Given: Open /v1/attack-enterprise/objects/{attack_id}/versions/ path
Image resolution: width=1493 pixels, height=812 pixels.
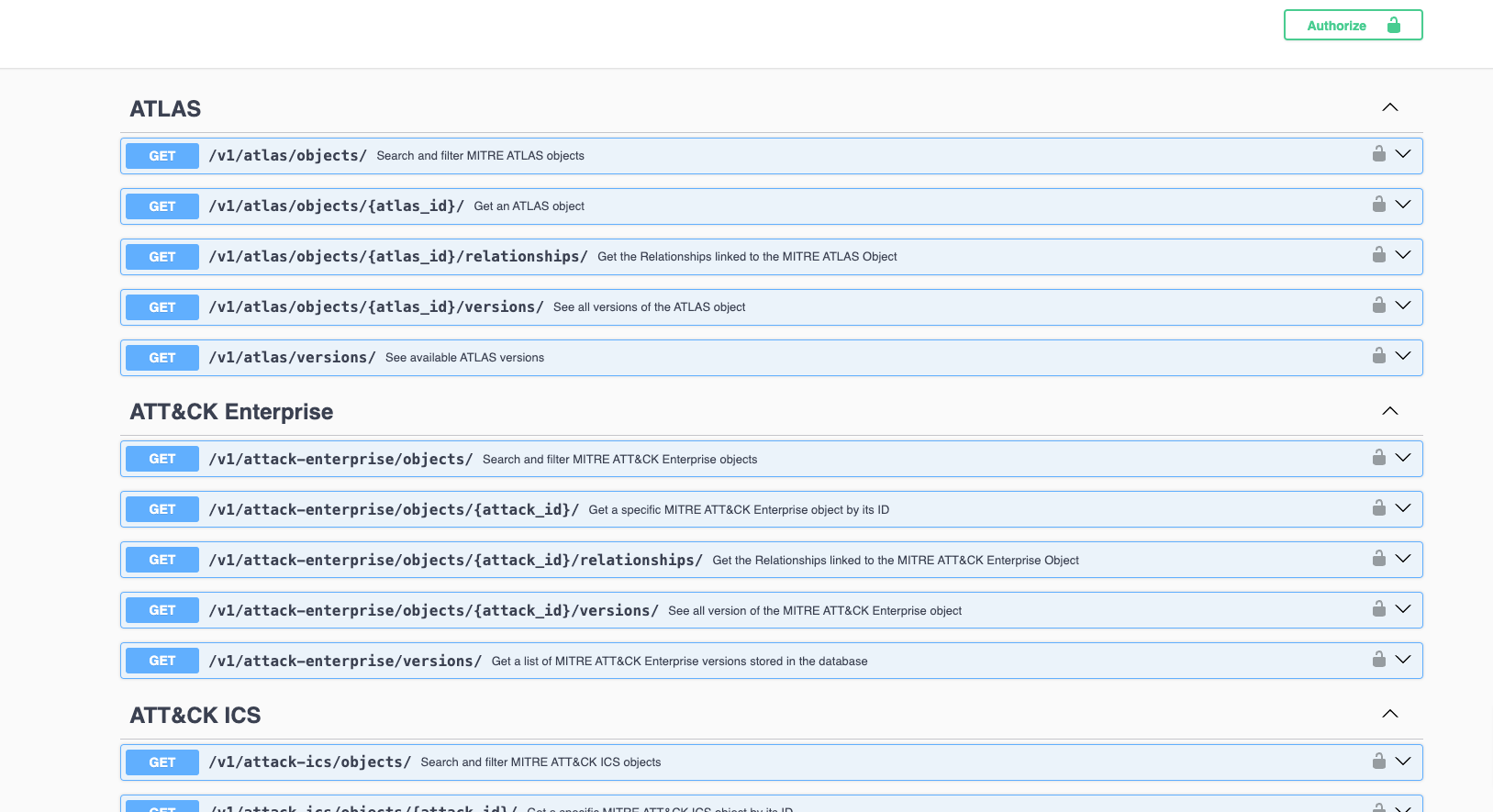Looking at the screenshot, I should [x=434, y=610].
